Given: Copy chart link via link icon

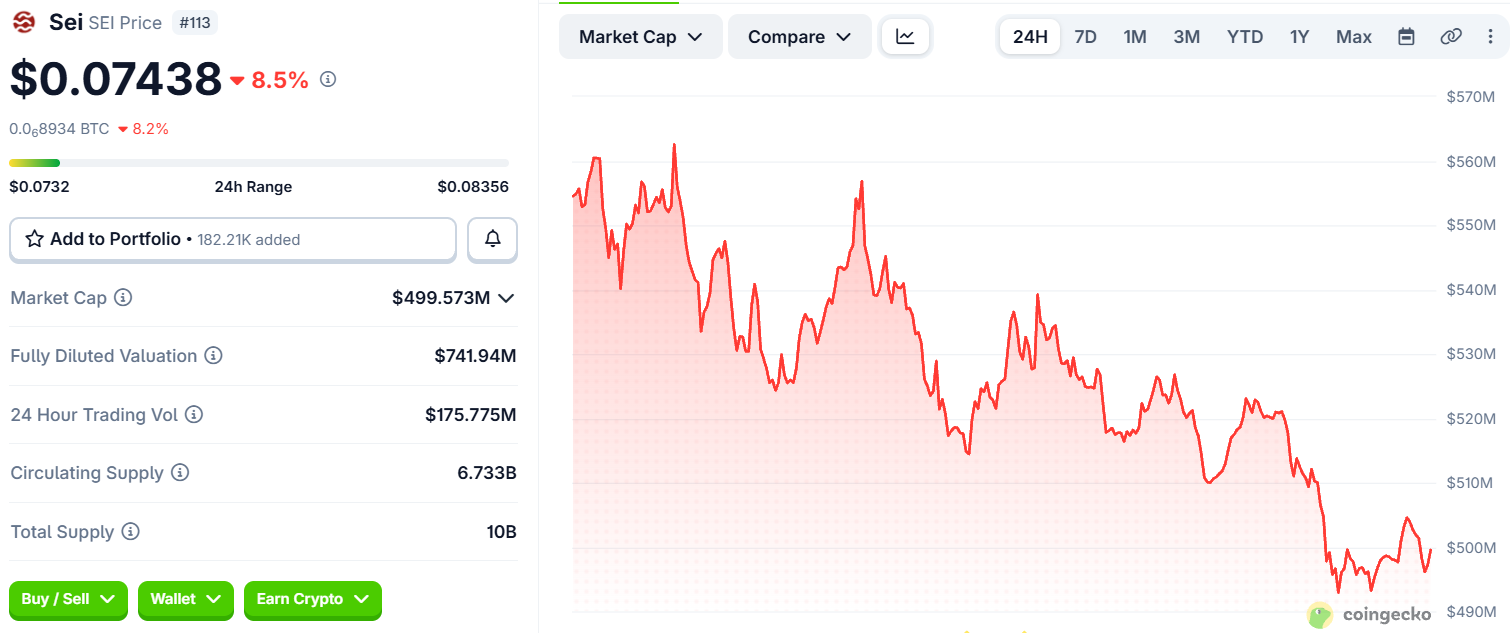Looking at the screenshot, I should coord(1451,37).
